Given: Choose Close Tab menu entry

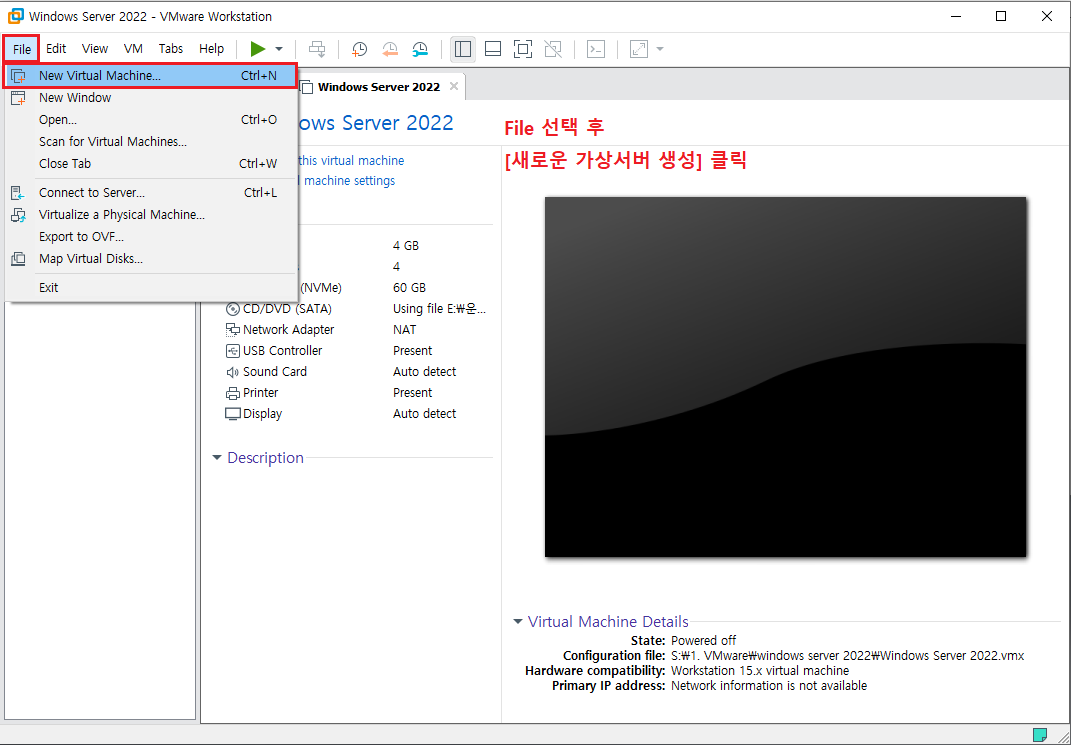Looking at the screenshot, I should pyautogui.click(x=151, y=163).
